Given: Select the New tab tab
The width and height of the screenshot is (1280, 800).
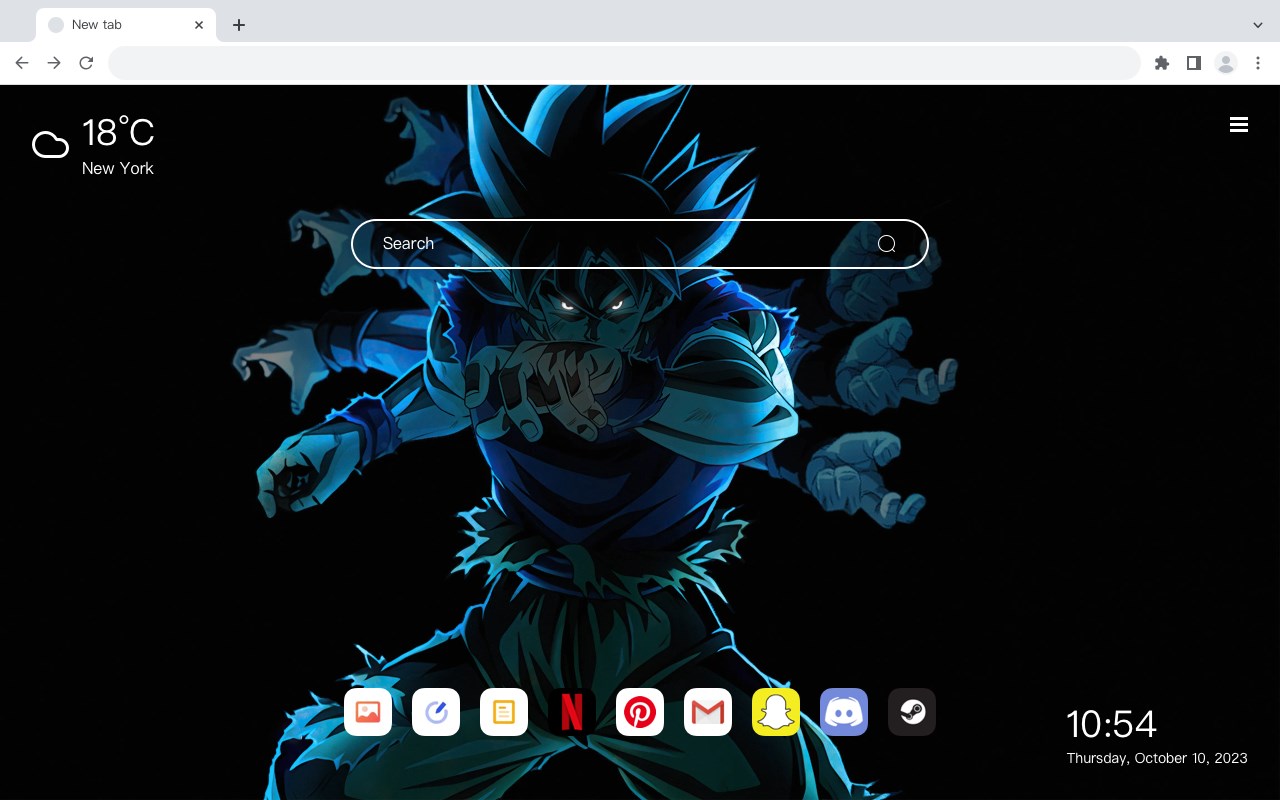Looking at the screenshot, I should click(126, 25).
